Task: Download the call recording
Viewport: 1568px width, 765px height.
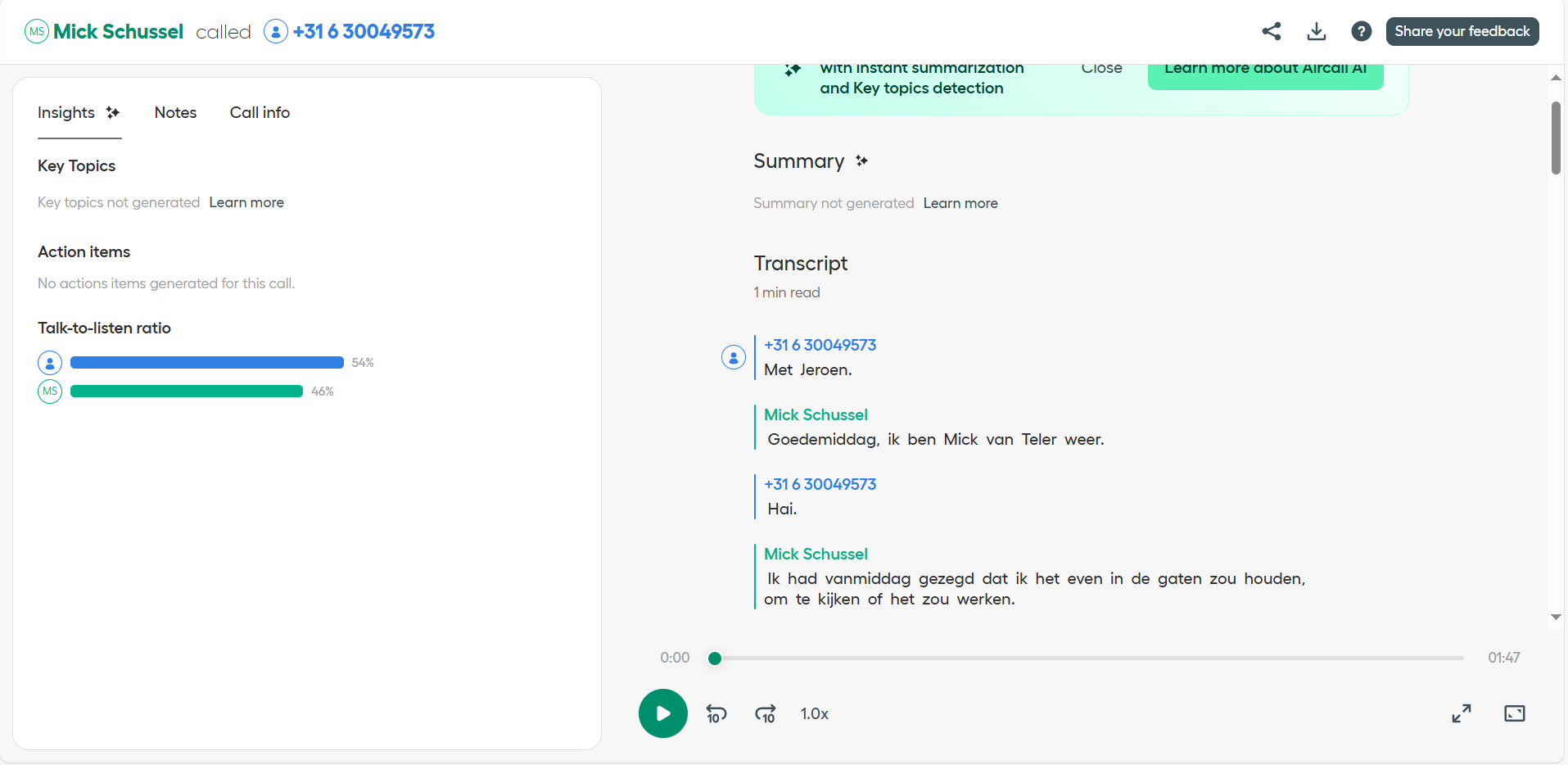Action: click(x=1316, y=31)
